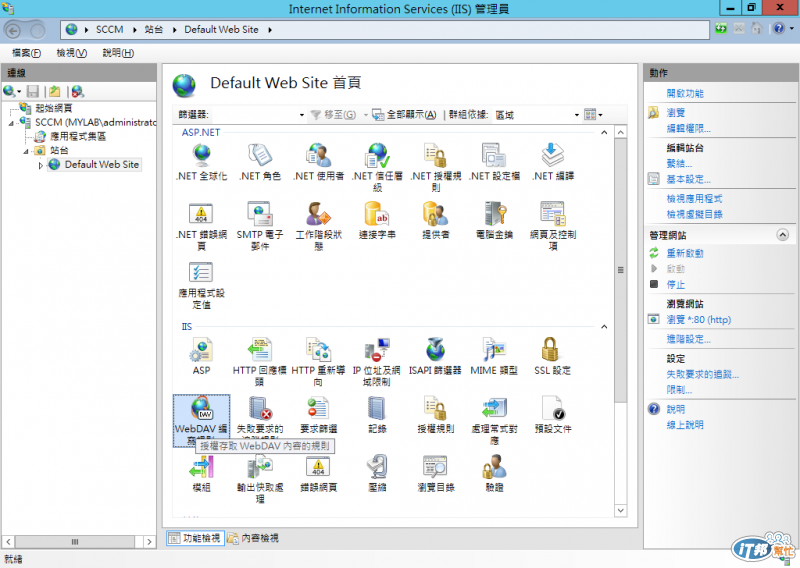Image resolution: width=800 pixels, height=568 pixels.
Task: Open the view mode dropdown button
Action: [593, 115]
